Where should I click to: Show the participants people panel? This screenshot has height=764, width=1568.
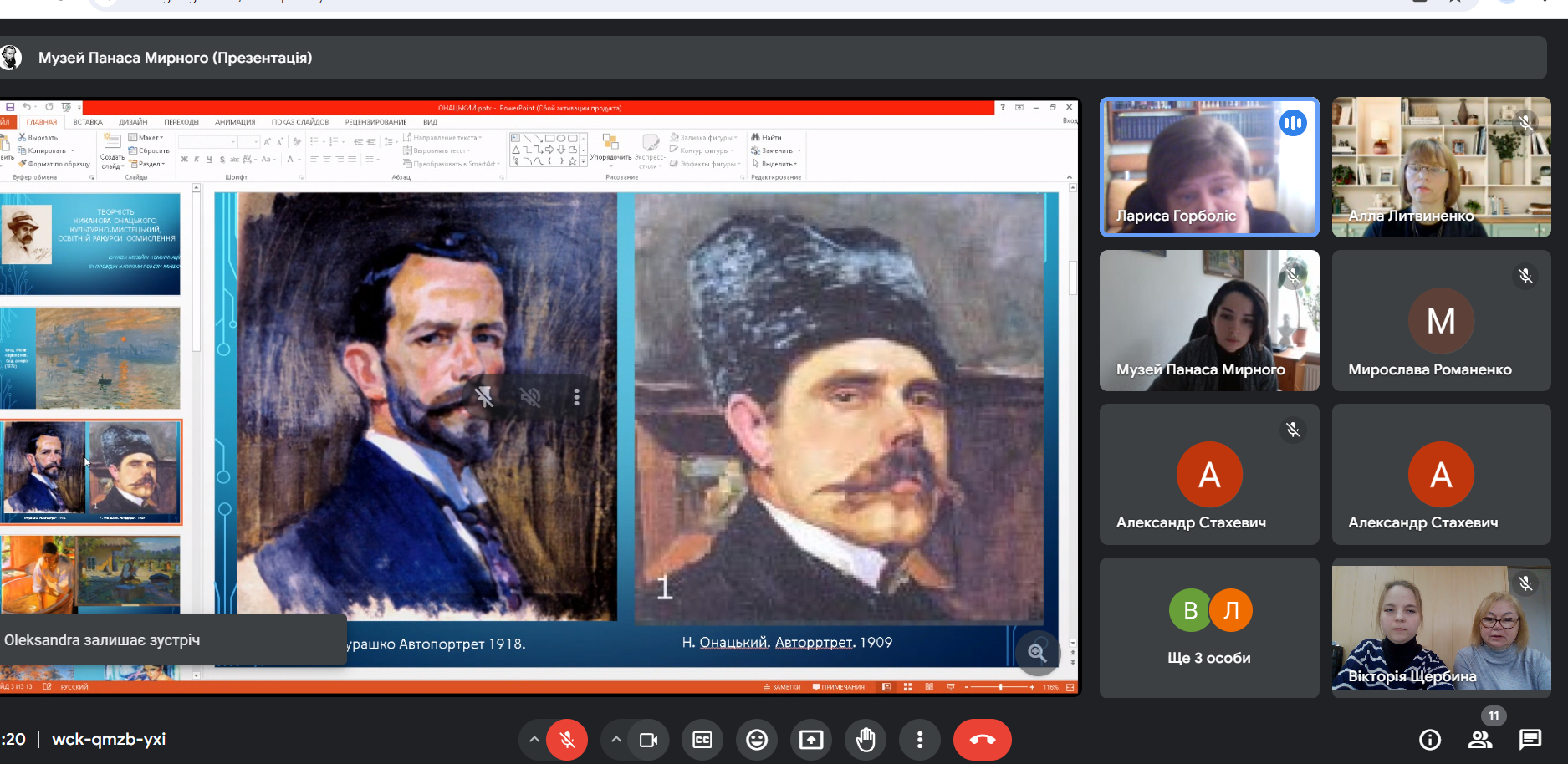pos(1480,740)
